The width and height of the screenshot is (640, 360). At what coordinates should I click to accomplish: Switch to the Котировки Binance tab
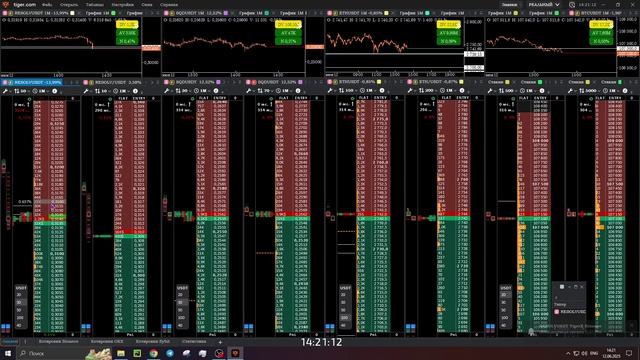(x=58, y=342)
